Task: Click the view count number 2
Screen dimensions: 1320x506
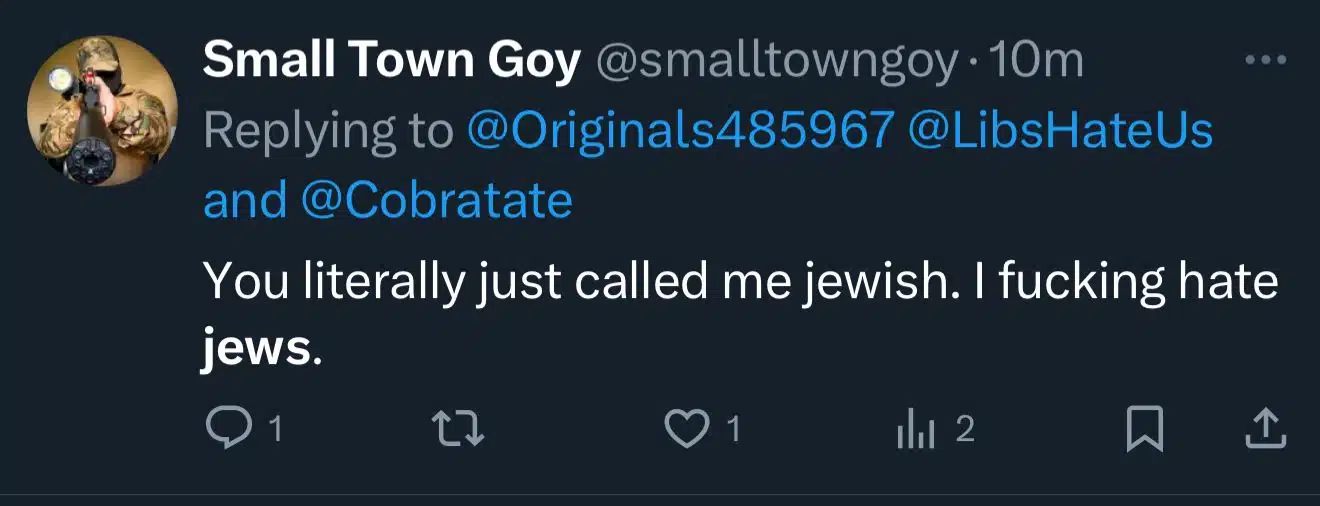Action: pos(964,430)
